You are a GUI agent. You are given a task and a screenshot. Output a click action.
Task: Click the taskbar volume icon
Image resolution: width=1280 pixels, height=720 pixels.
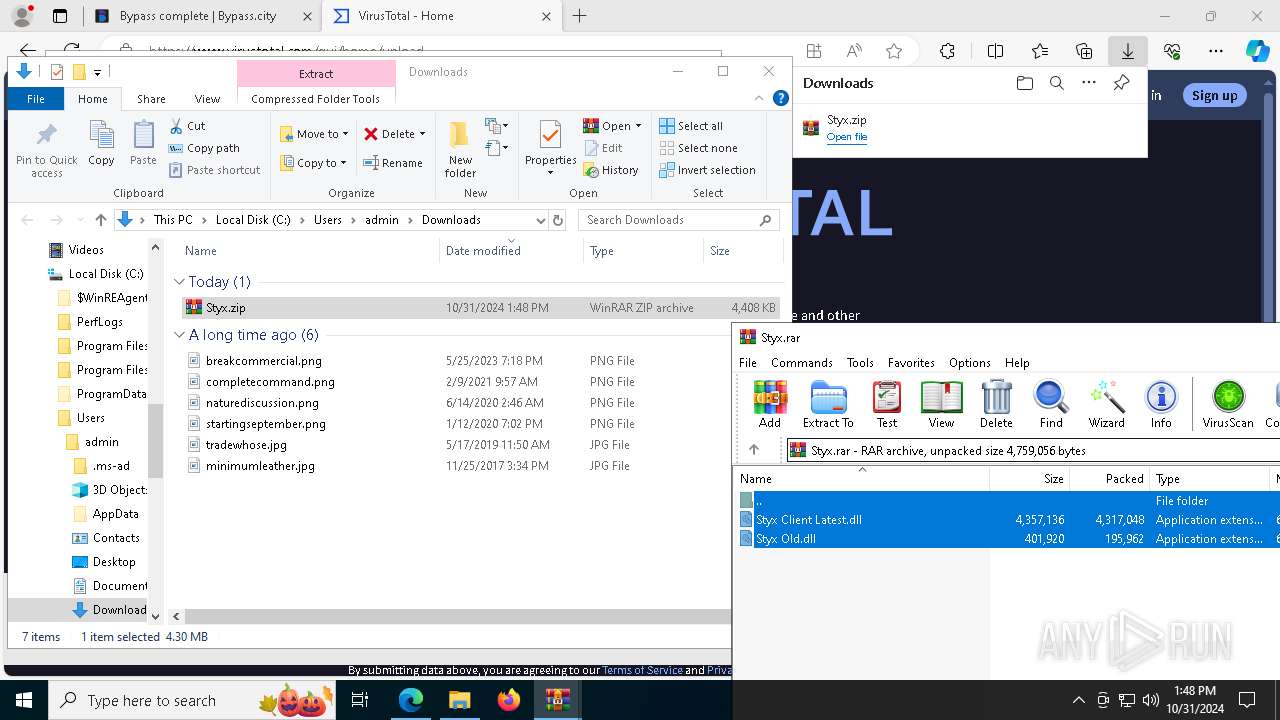coord(1151,700)
